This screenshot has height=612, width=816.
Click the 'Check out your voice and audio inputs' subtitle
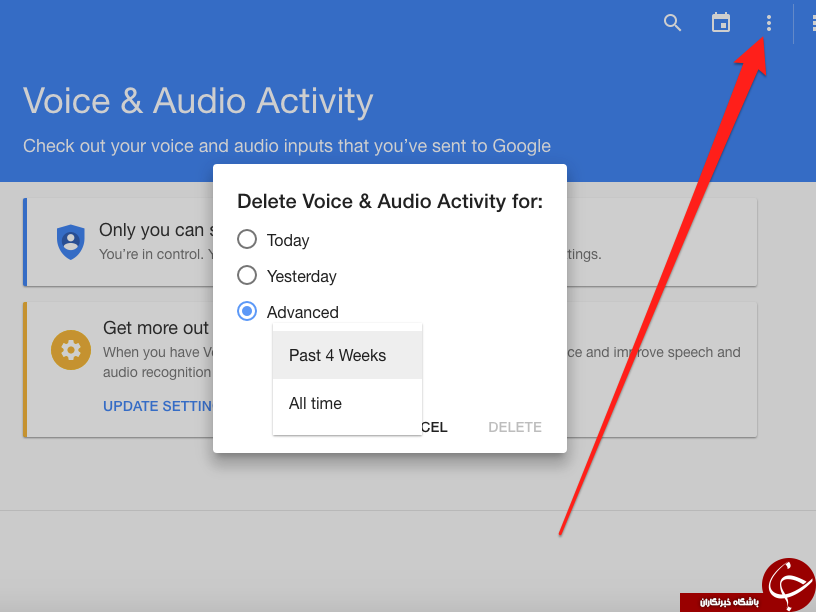[x=287, y=146]
